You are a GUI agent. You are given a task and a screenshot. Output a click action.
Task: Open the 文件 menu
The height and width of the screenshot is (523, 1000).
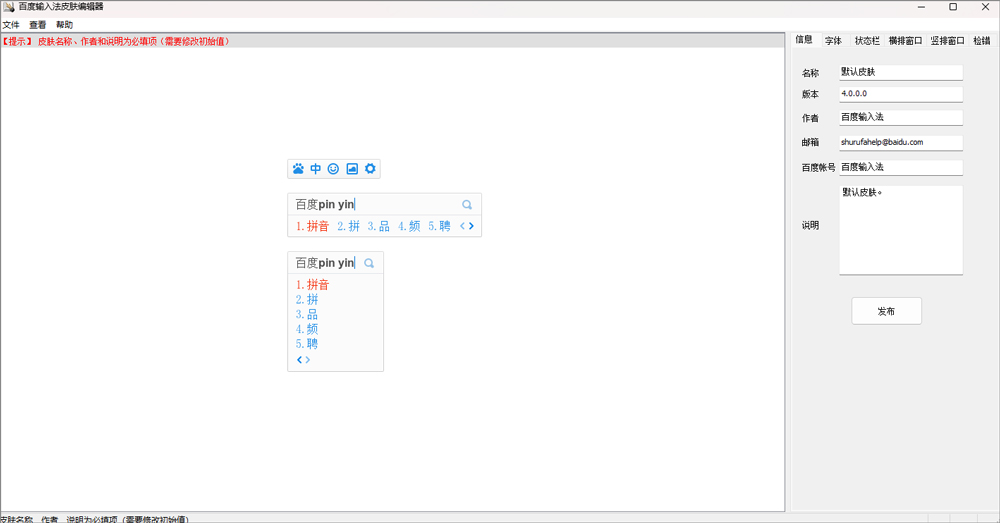[x=11, y=25]
